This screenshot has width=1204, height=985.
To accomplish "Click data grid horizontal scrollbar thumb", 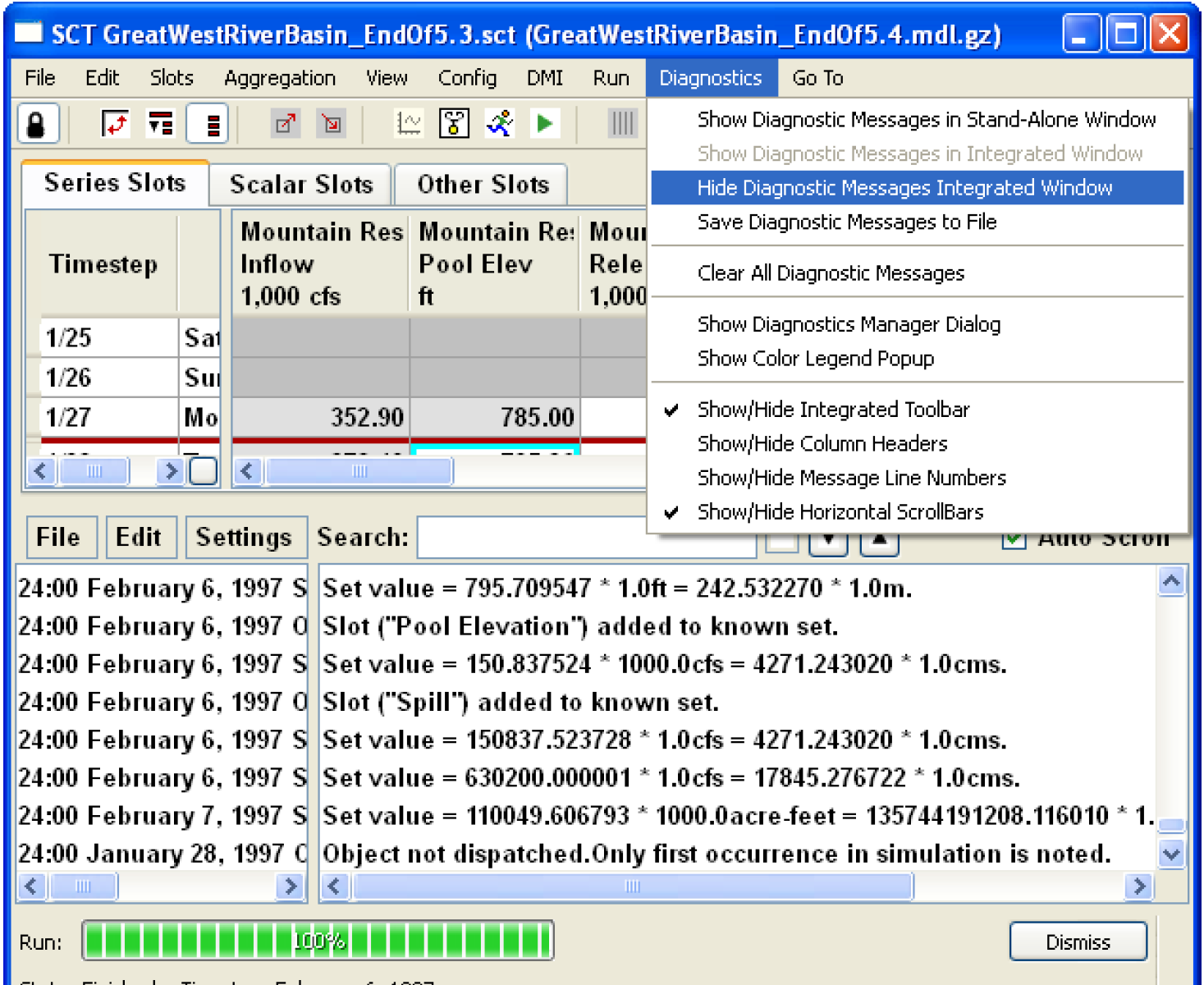I will click(359, 471).
